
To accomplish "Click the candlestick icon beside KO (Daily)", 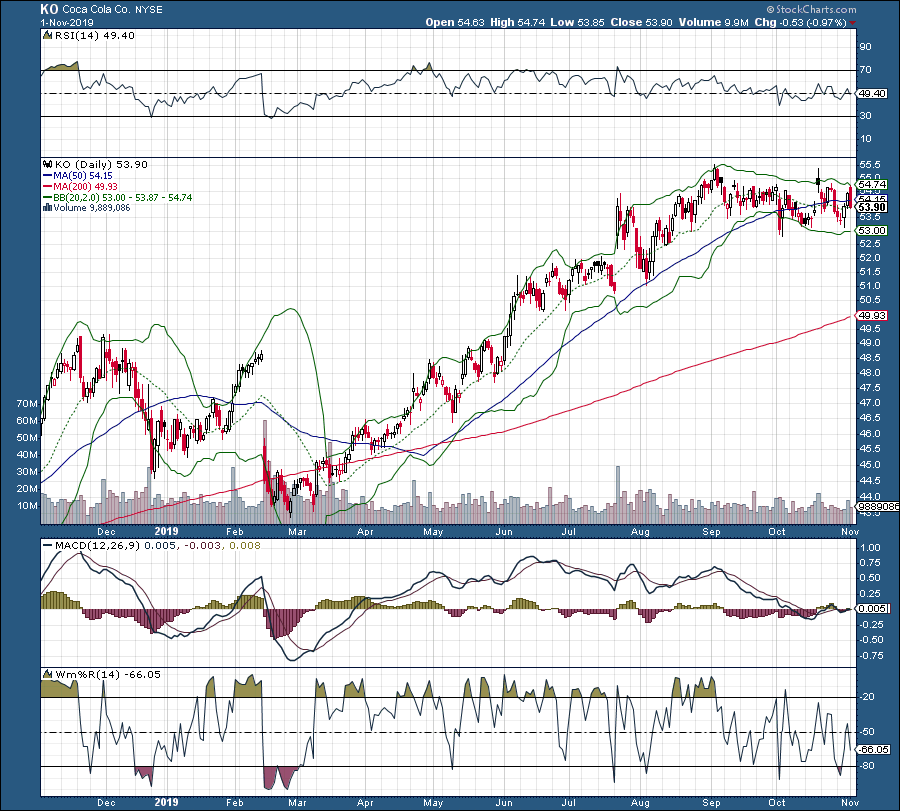I will tap(48, 165).
